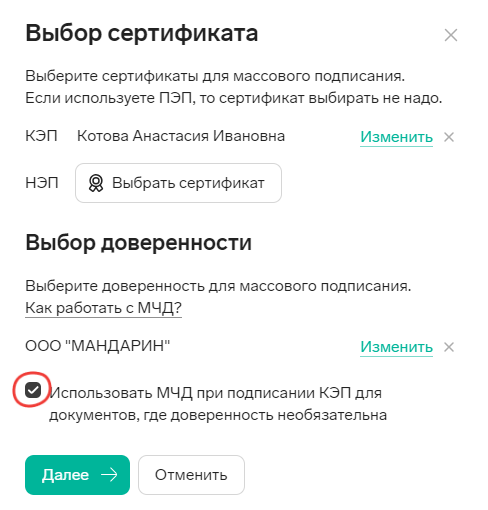
Task: Click the text Выберите доверенность для массового подписания
Action: pyautogui.click(x=218, y=286)
